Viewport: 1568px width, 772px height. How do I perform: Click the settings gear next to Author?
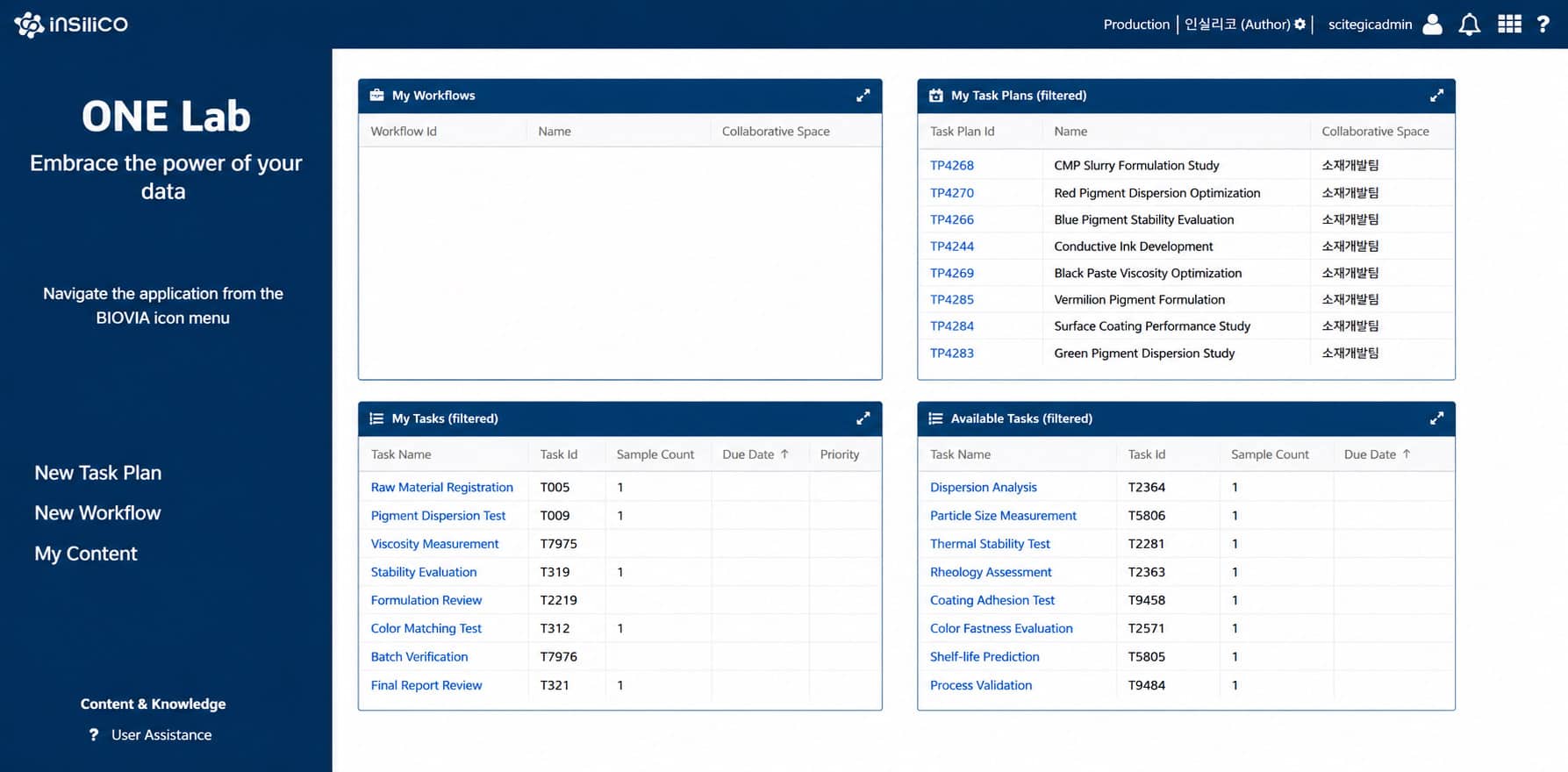coord(1300,25)
